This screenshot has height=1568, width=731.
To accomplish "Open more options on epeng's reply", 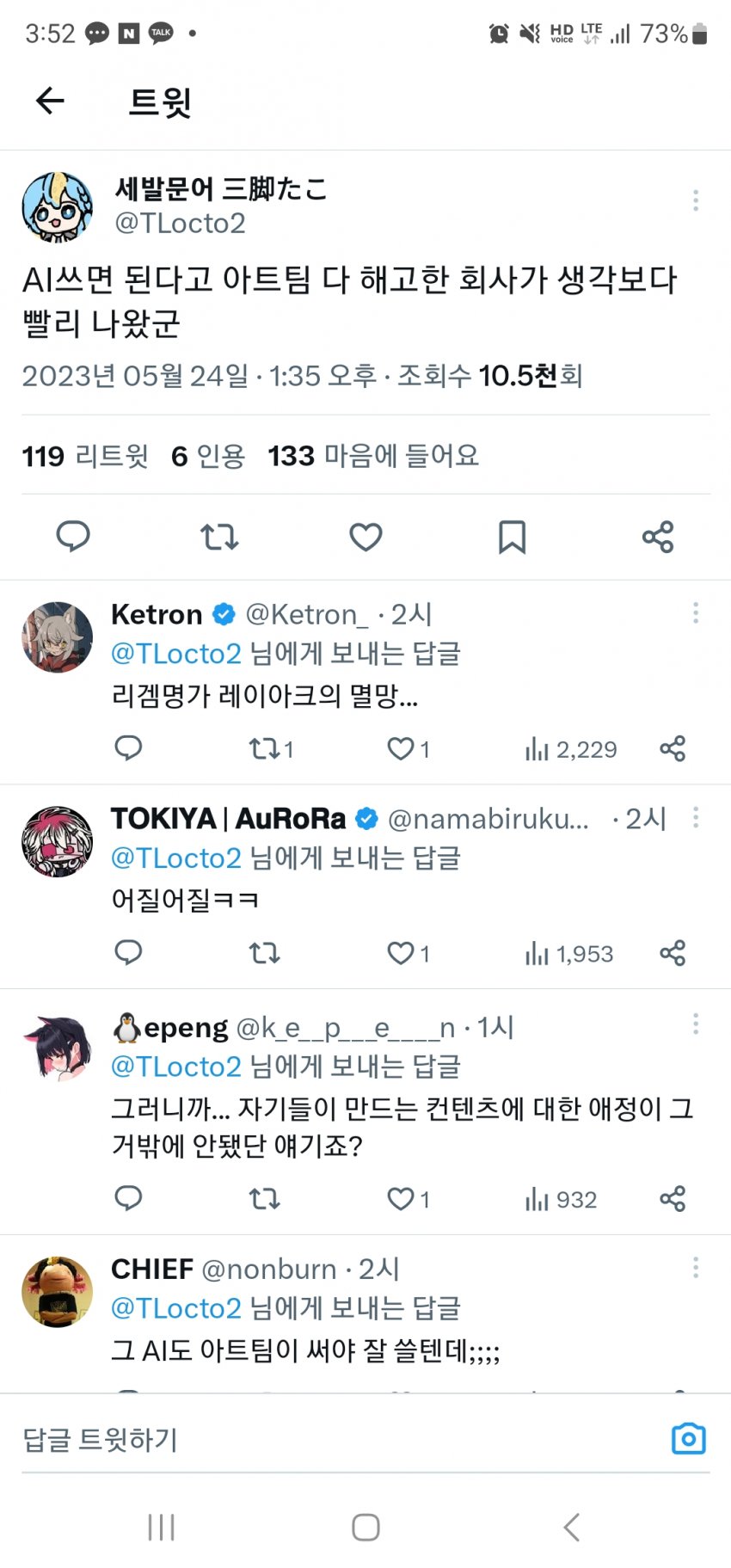I will 695,1024.
